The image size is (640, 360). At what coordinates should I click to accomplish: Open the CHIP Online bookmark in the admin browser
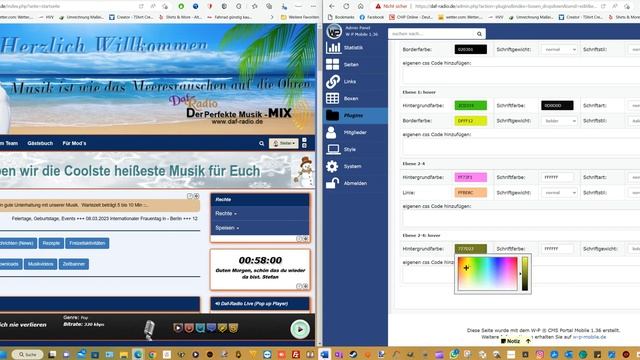pos(411,17)
